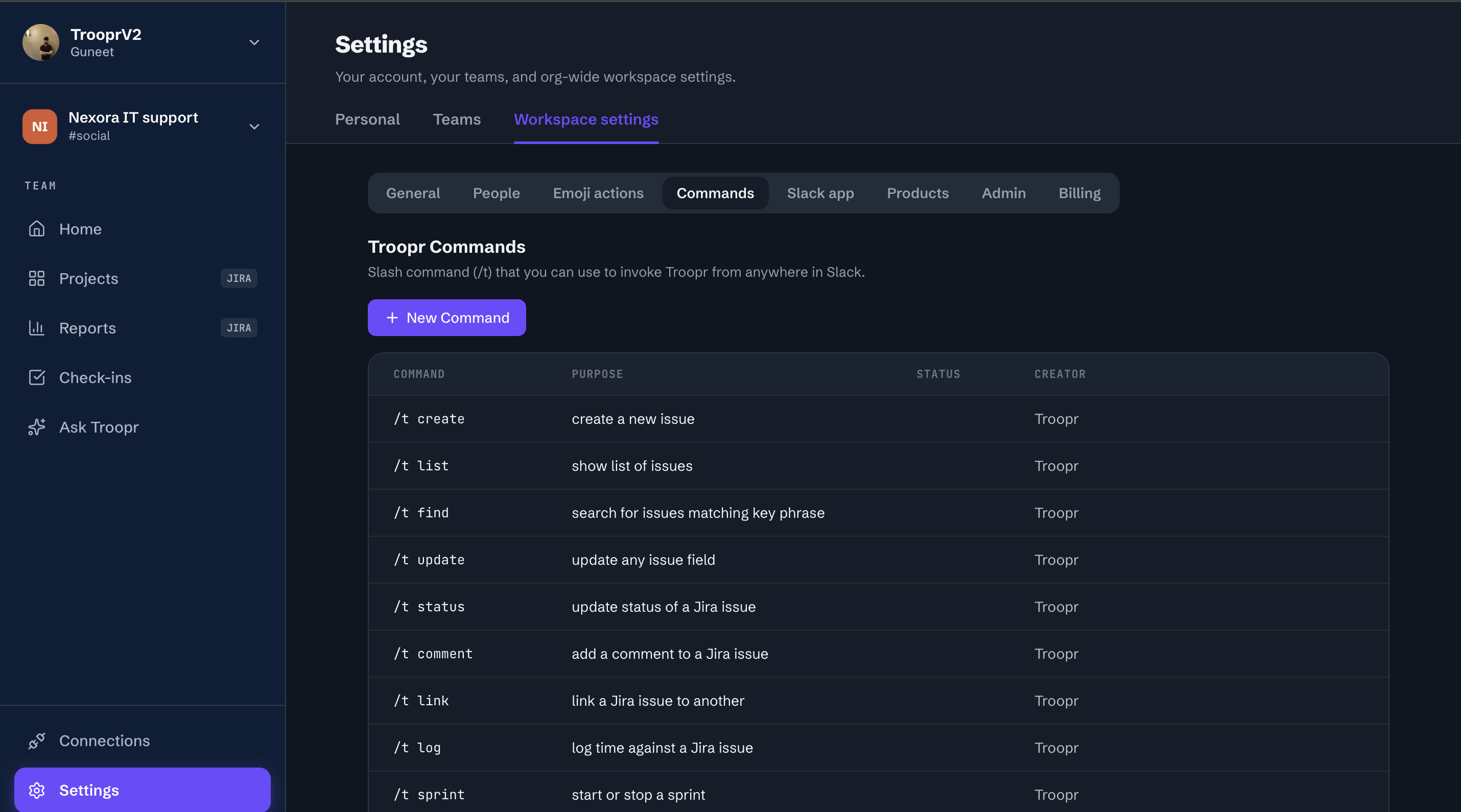Open the Products sub-tab
The width and height of the screenshot is (1461, 812).
917,193
